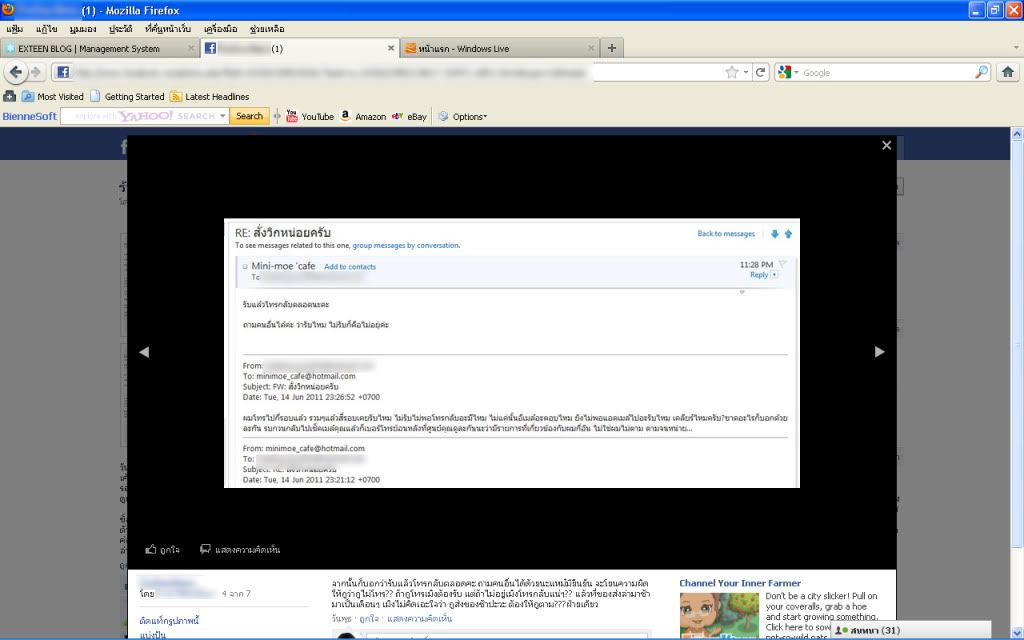
Task: Open the เครื่องมือ (Tools) menu
Action: click(220, 29)
